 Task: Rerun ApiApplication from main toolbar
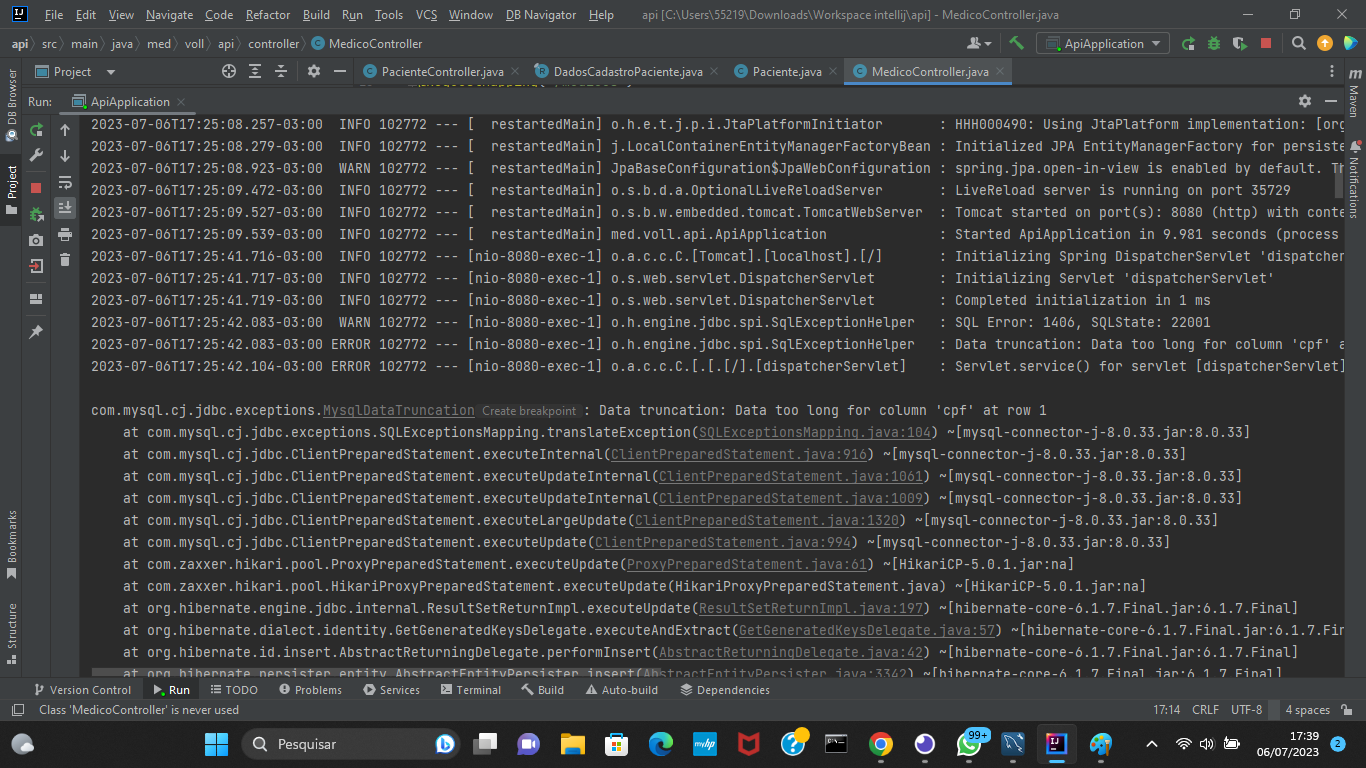click(1188, 43)
